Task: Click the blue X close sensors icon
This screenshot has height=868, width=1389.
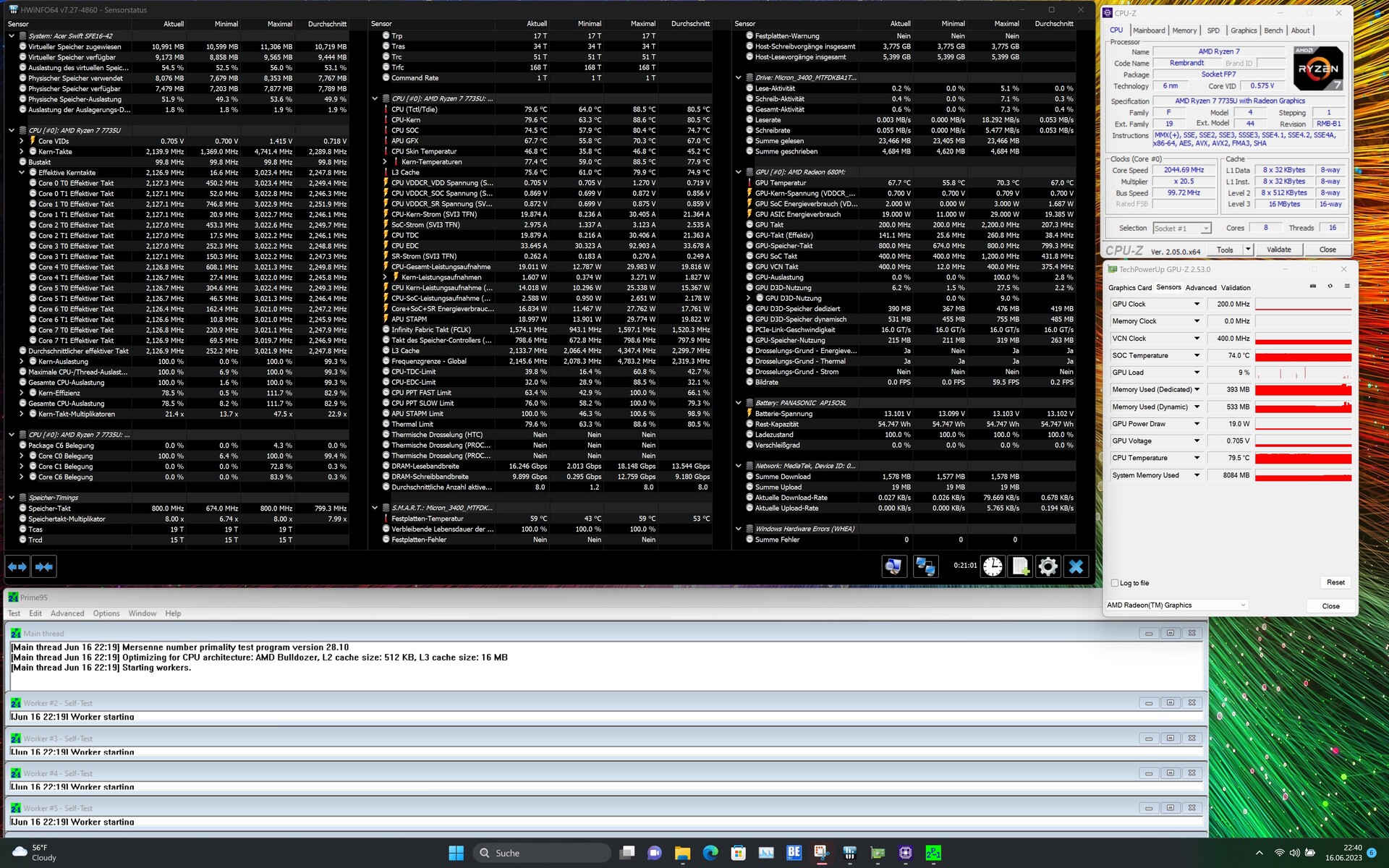Action: coord(1076,566)
